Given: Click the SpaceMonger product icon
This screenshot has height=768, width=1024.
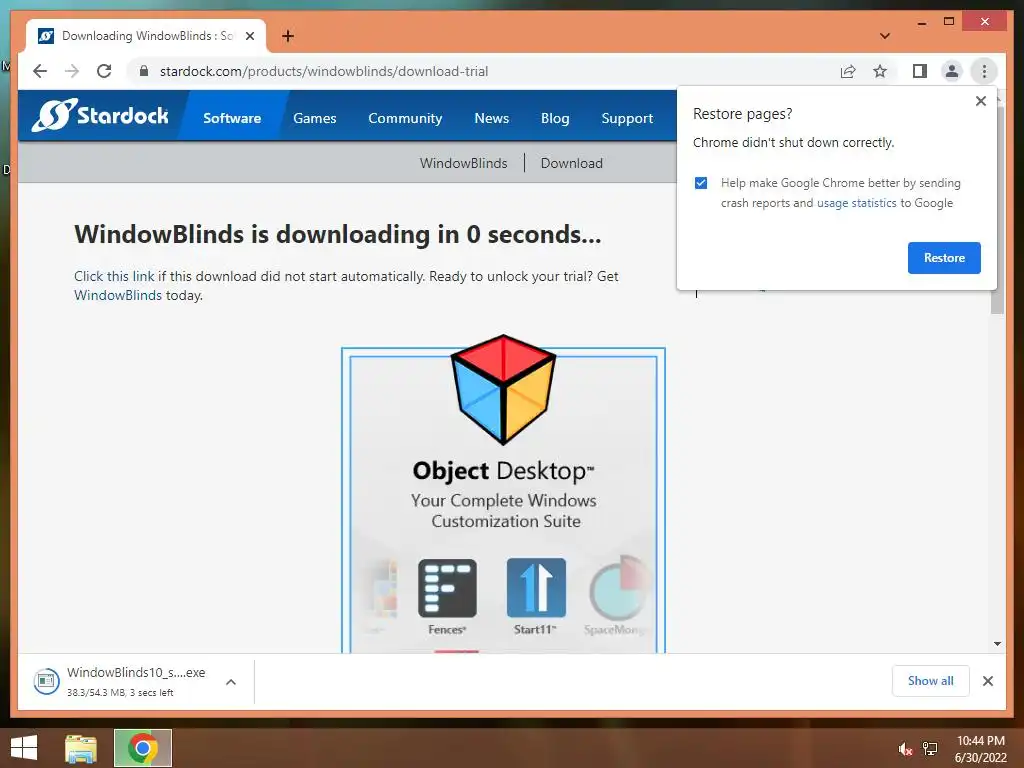Looking at the screenshot, I should point(618,588).
